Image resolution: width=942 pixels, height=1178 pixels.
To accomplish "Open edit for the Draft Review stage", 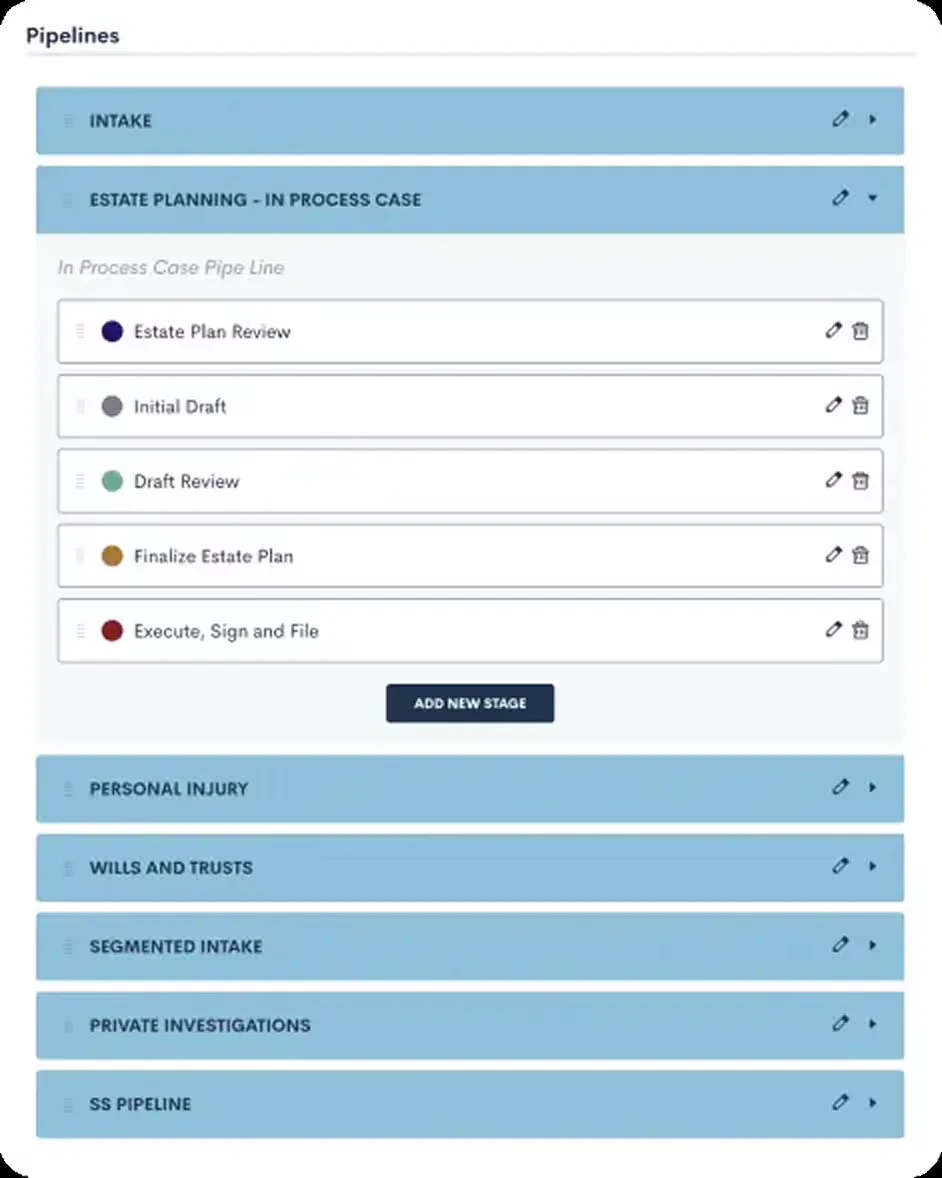I will (833, 480).
